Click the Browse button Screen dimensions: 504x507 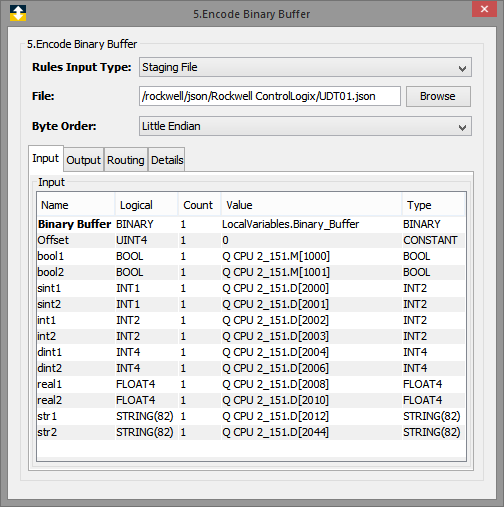(x=438, y=96)
